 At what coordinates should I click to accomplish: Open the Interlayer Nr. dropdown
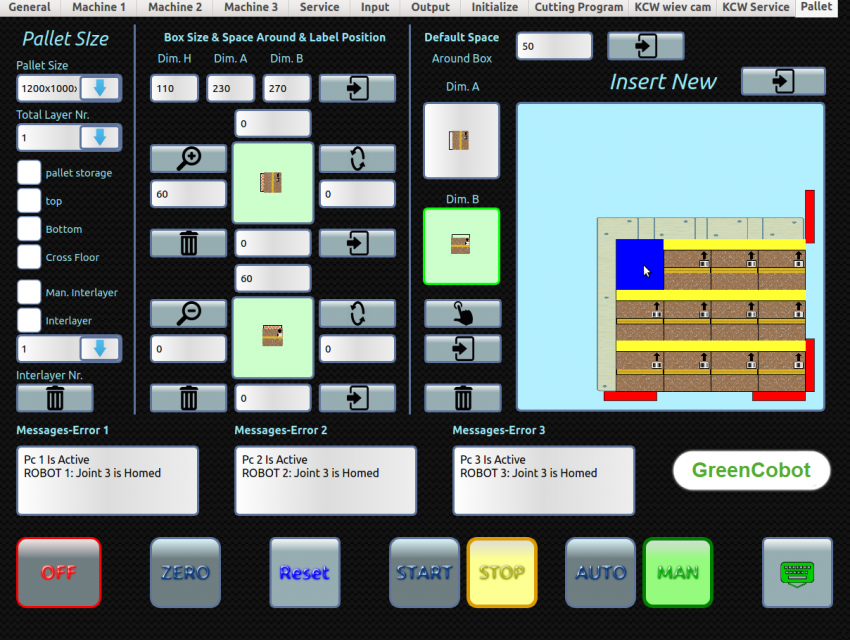(99, 349)
